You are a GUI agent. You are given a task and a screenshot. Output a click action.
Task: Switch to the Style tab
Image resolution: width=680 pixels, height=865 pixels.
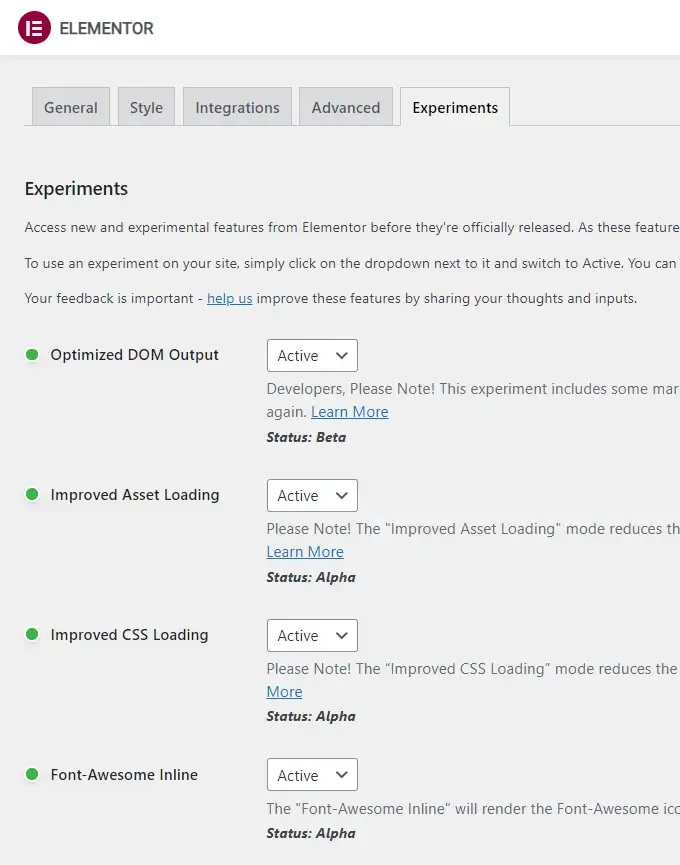click(x=146, y=106)
